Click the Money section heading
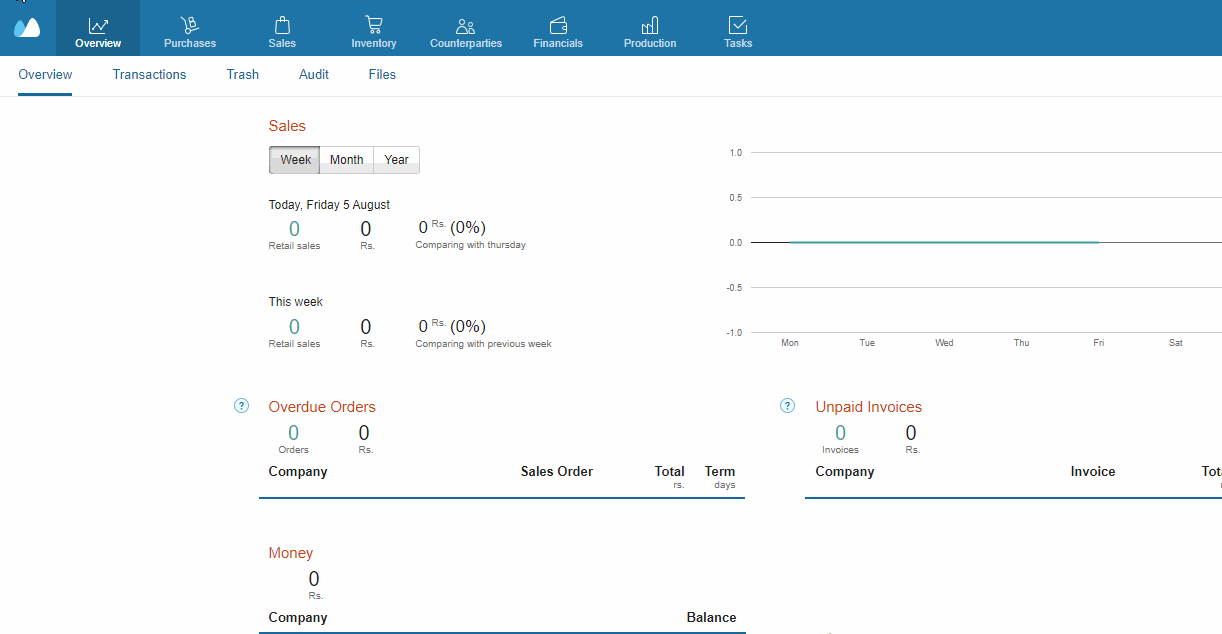Image resolution: width=1222 pixels, height=634 pixels. coord(291,553)
